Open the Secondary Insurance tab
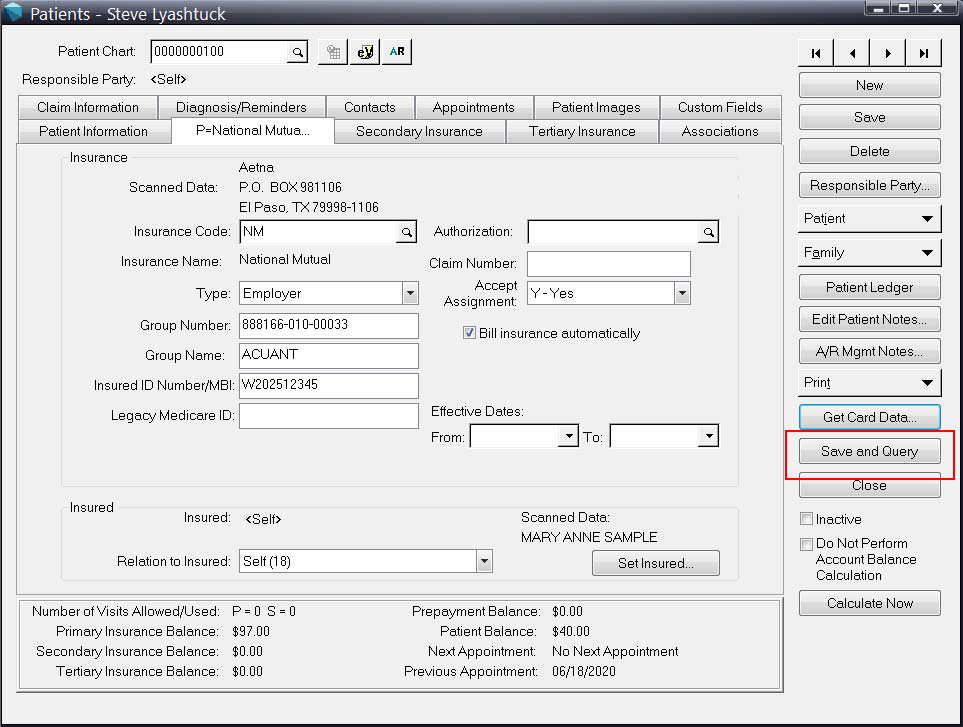Image resolution: width=963 pixels, height=727 pixels. 419,131
